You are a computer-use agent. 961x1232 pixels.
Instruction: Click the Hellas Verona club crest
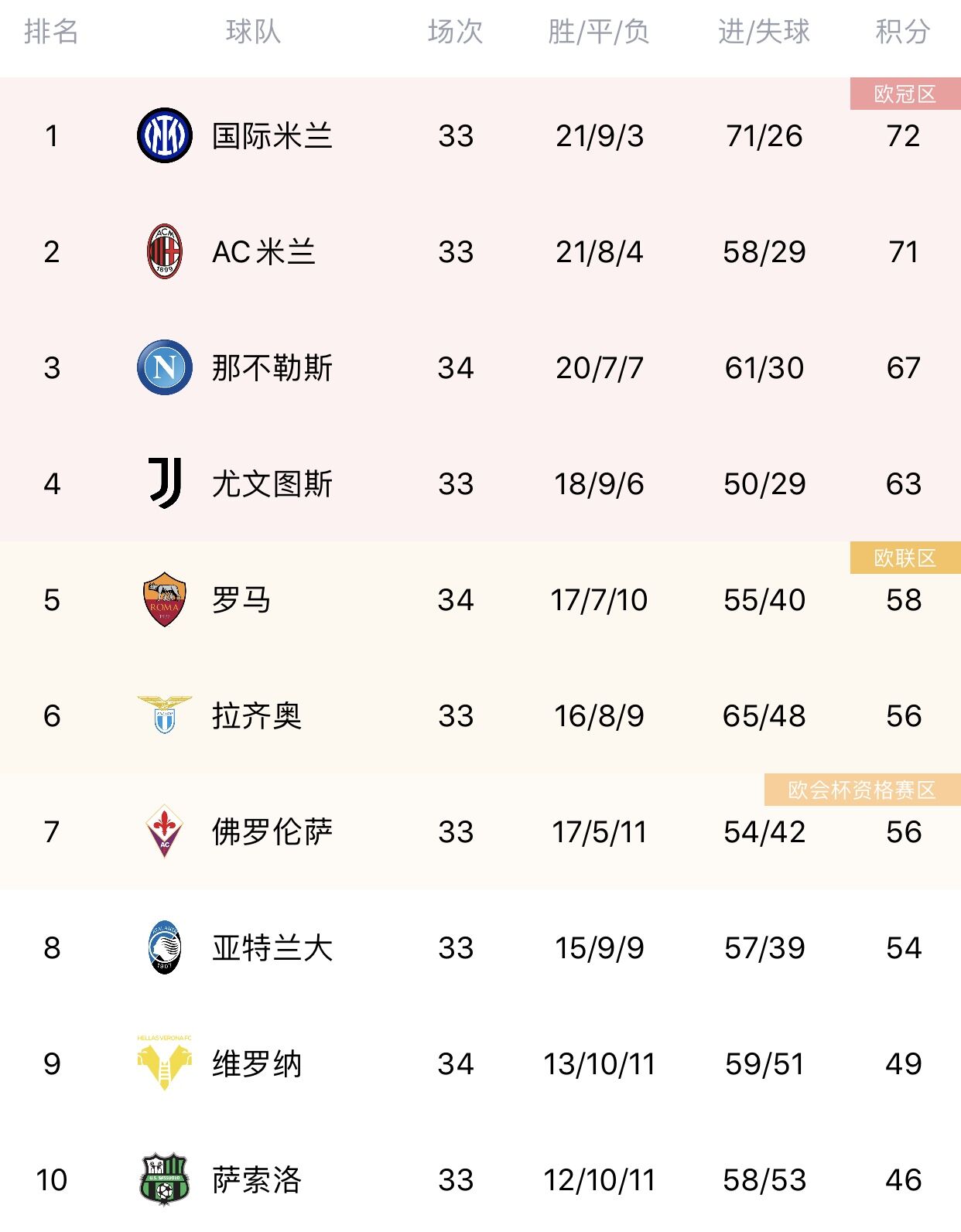tap(164, 1063)
